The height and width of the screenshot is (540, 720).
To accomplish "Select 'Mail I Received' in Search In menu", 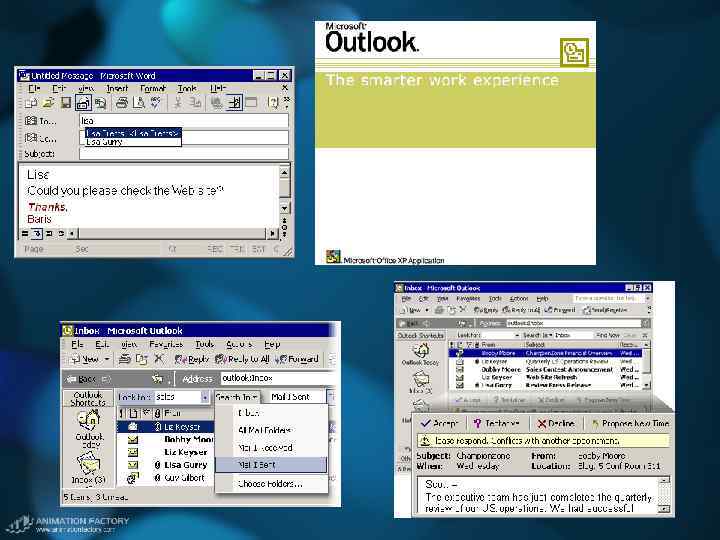I will 271,448.
